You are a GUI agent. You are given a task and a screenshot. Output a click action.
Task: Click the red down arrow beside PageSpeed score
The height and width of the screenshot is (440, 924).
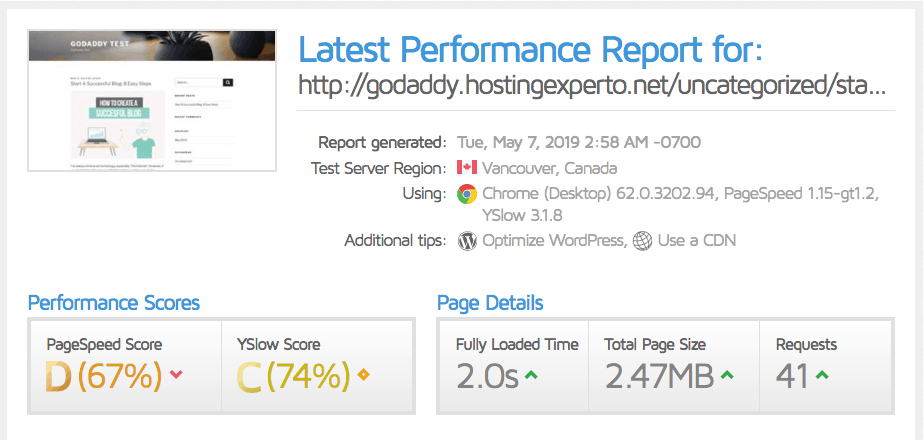pyautogui.click(x=176, y=374)
